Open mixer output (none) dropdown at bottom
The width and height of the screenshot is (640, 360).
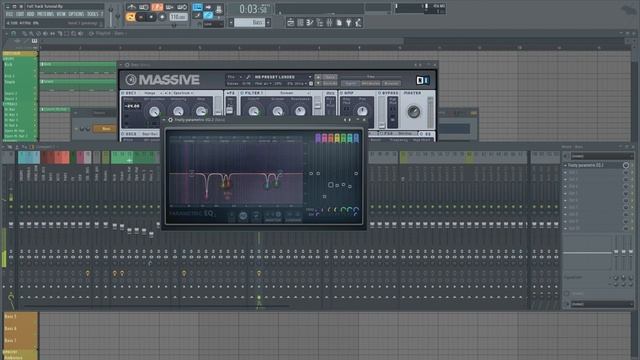pyautogui.click(x=602, y=304)
